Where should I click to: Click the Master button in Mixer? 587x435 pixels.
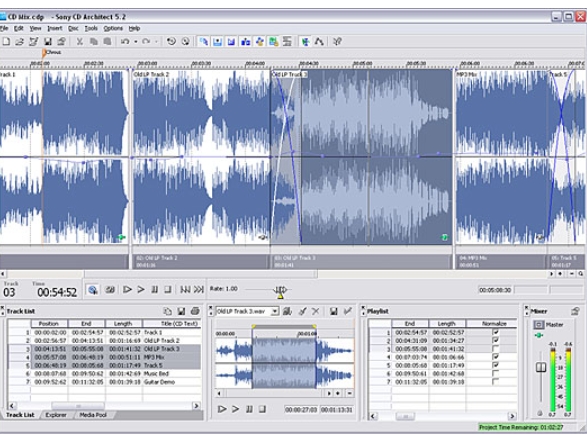[x=539, y=325]
